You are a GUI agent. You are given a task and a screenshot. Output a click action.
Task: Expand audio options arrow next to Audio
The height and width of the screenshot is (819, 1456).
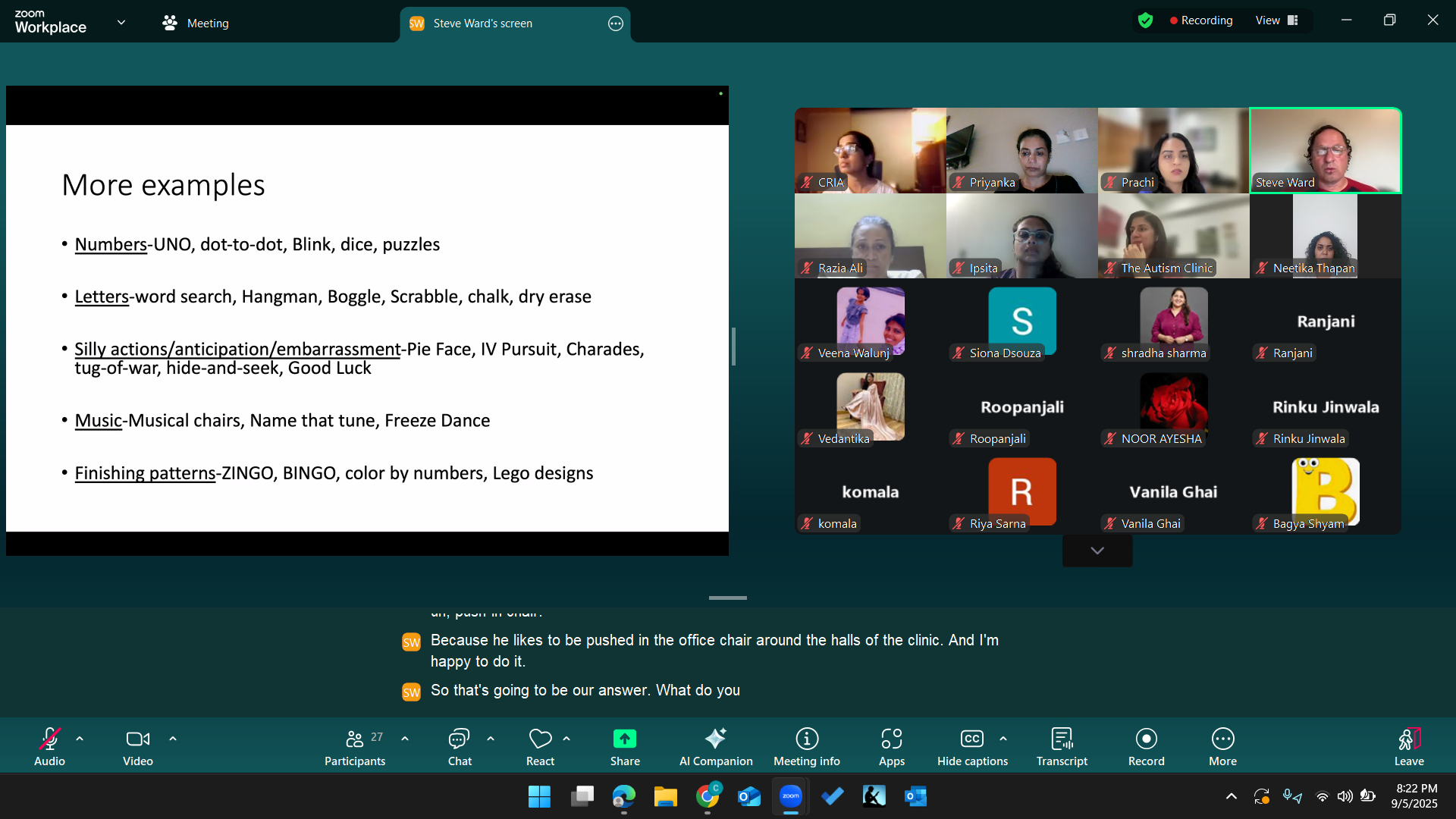tap(80, 739)
